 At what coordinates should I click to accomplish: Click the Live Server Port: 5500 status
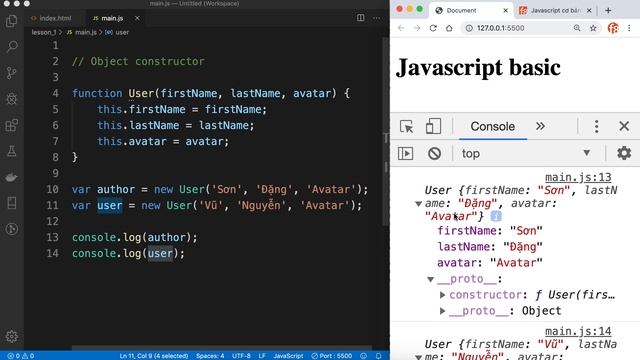point(331,356)
